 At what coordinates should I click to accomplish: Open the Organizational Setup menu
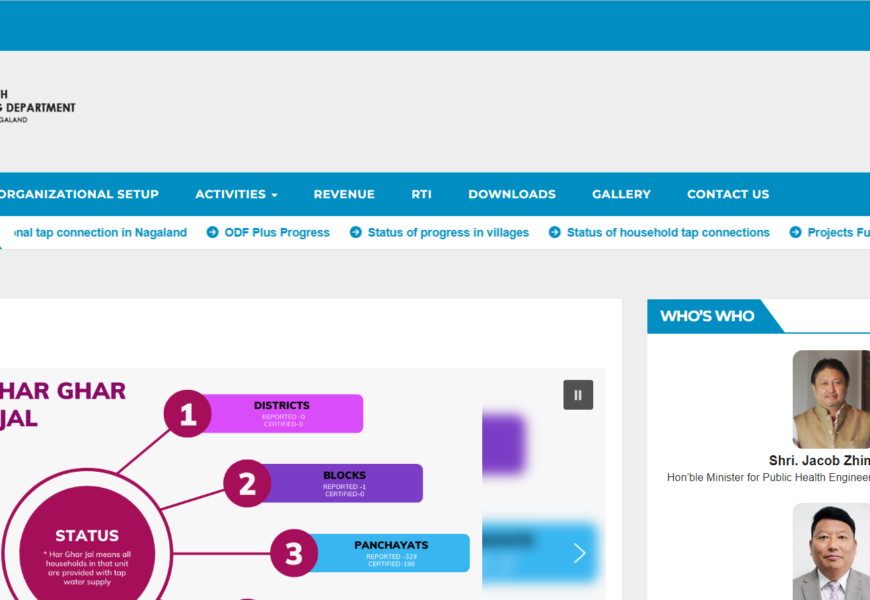coord(78,194)
